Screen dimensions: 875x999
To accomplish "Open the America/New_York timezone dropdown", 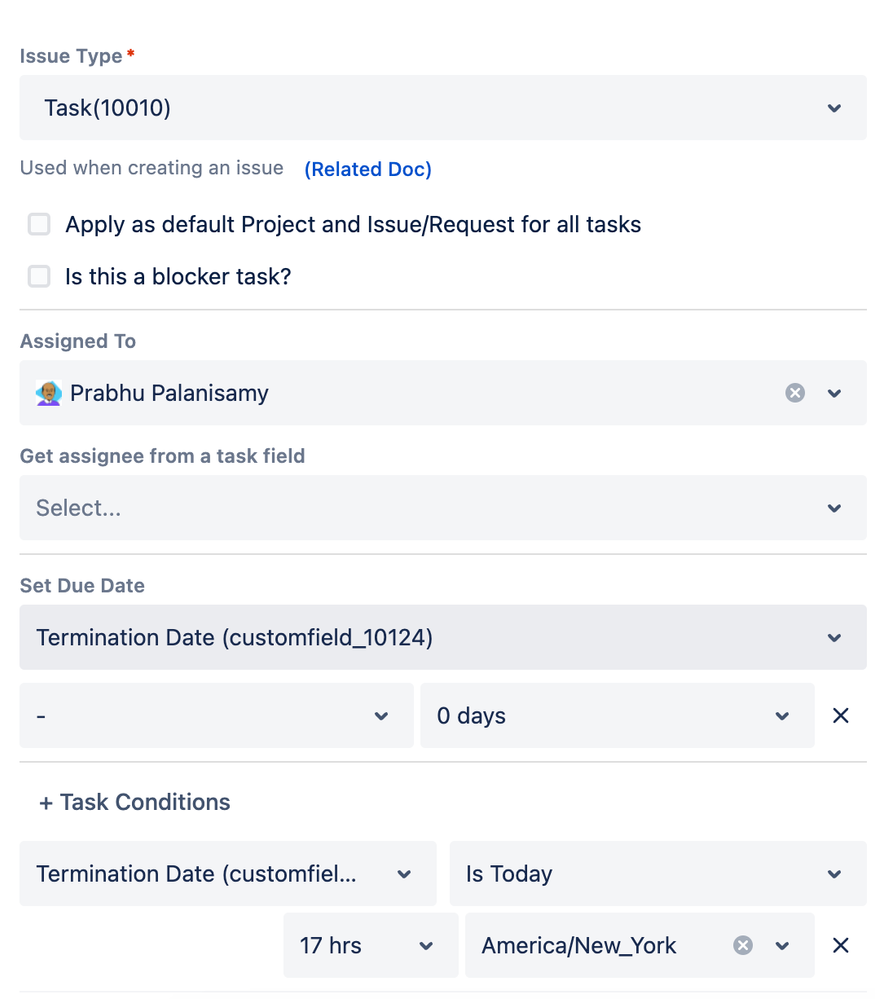I will point(781,945).
